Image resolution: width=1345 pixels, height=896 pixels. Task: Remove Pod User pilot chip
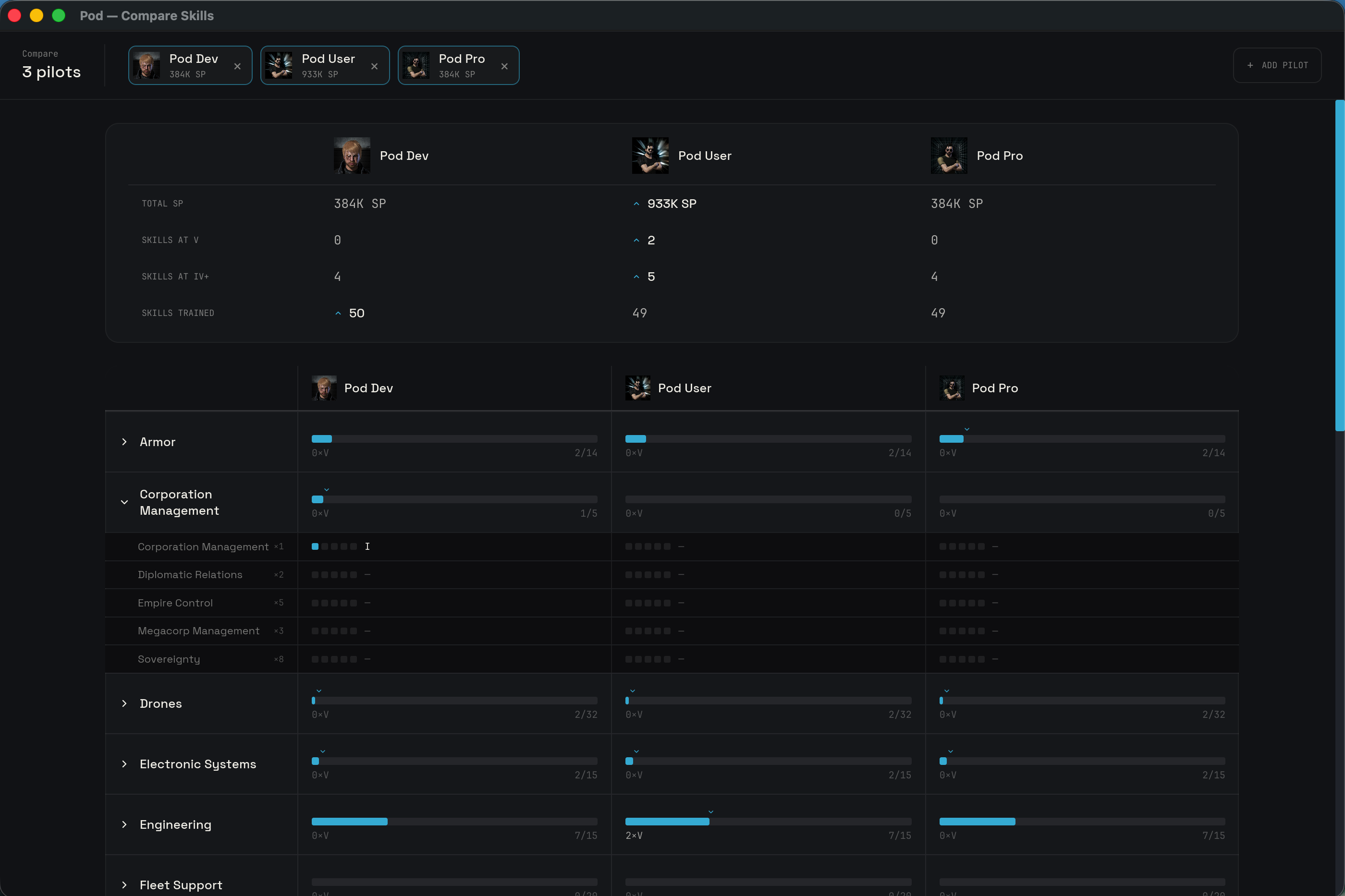pos(374,66)
